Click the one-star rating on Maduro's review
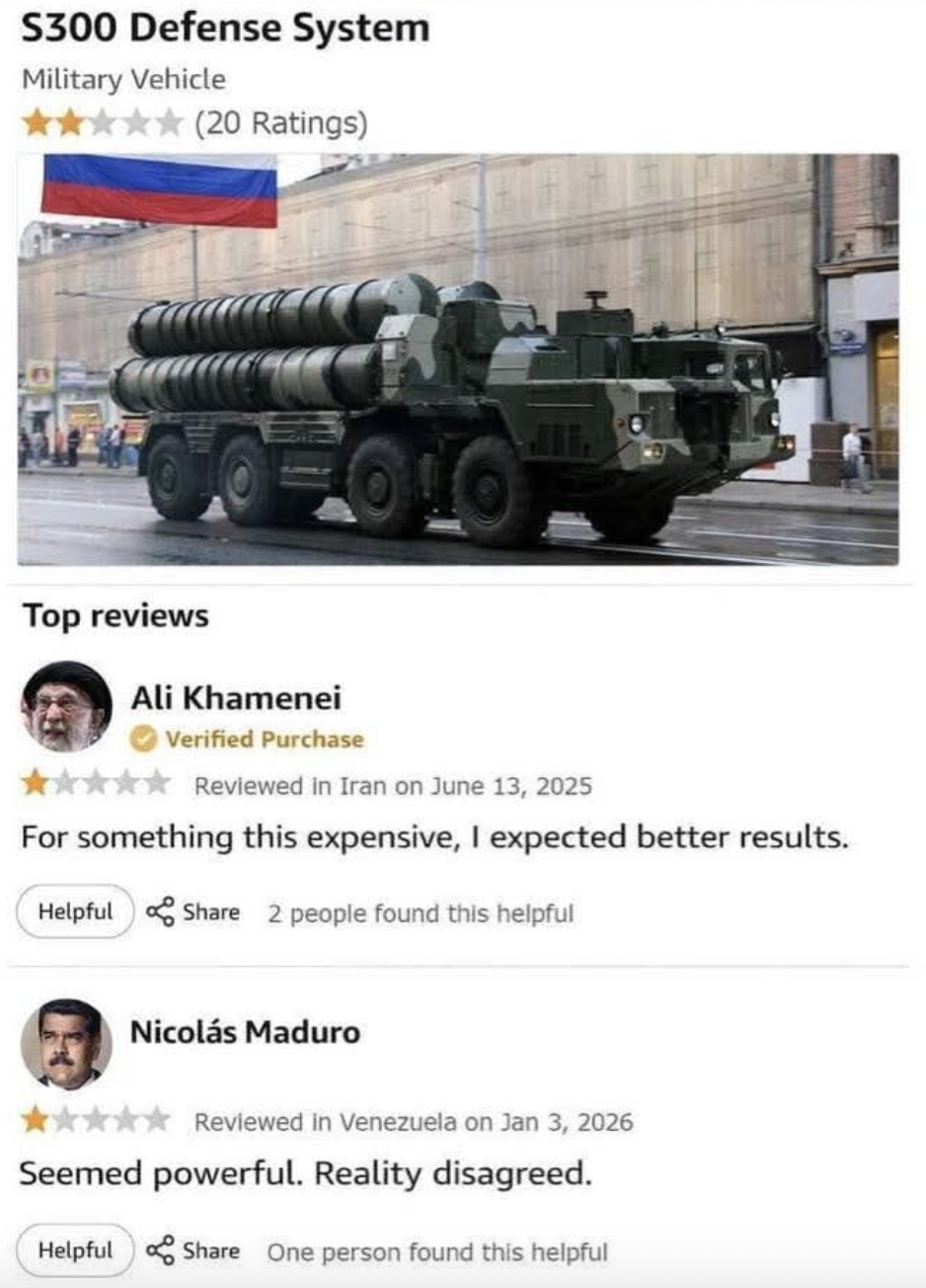926x1288 pixels. point(96,1121)
